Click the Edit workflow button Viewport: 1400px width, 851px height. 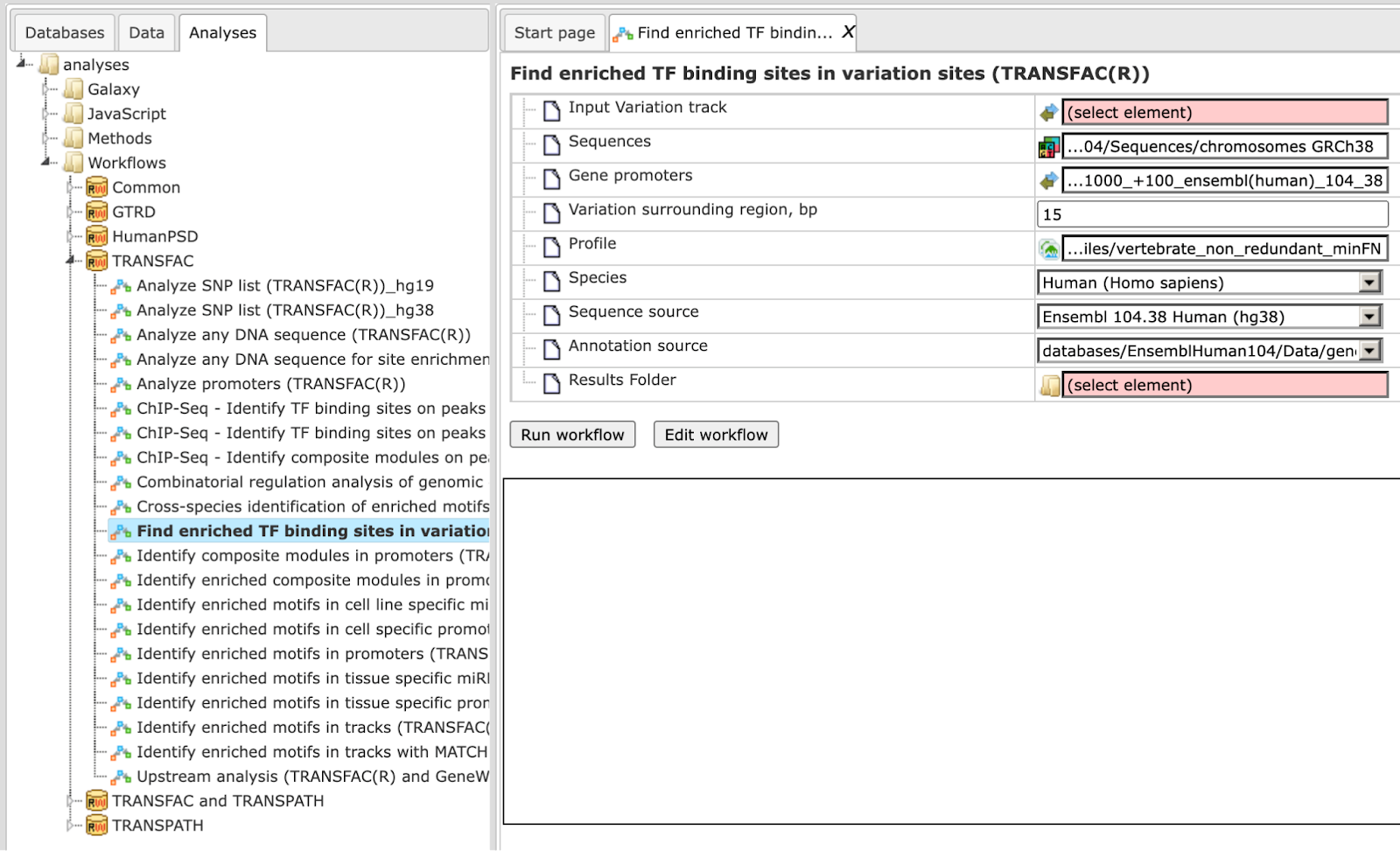[716, 435]
